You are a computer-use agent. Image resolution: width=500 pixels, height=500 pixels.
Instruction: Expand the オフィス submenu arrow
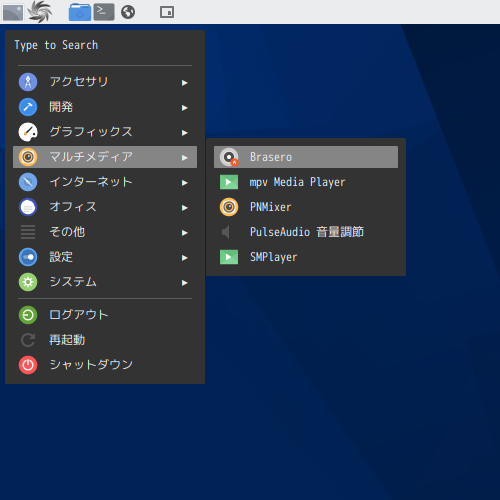click(x=184, y=208)
